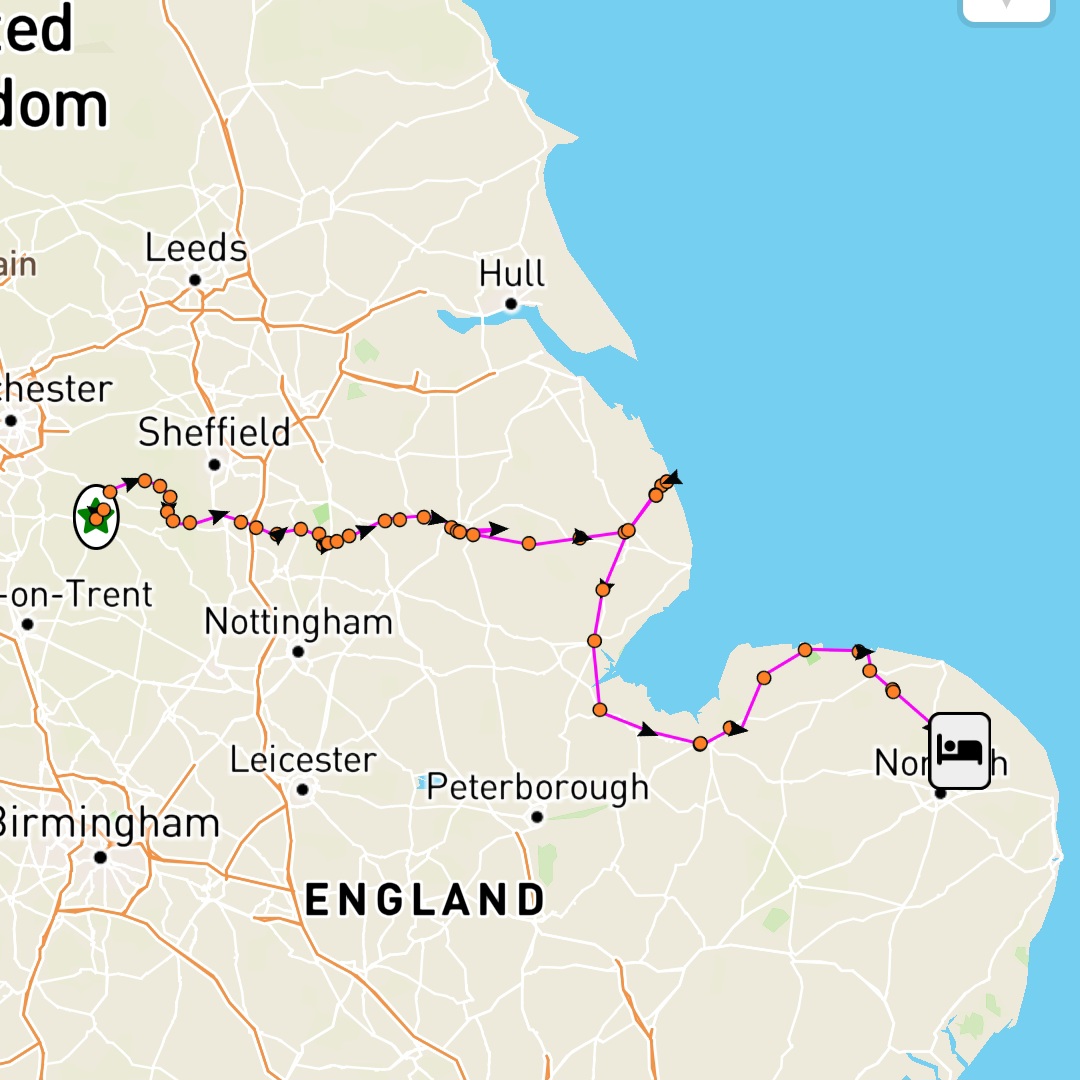Click the white control button at top-right corner
1080x1080 pixels.
point(1006,8)
